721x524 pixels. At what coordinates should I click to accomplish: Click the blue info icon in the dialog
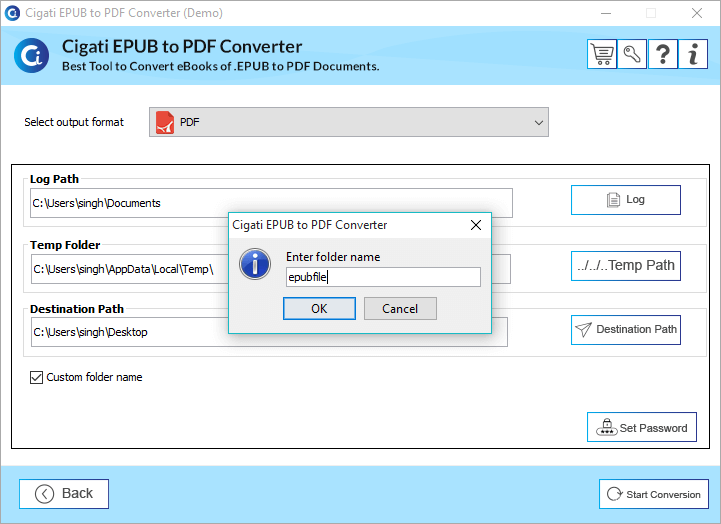click(x=255, y=264)
